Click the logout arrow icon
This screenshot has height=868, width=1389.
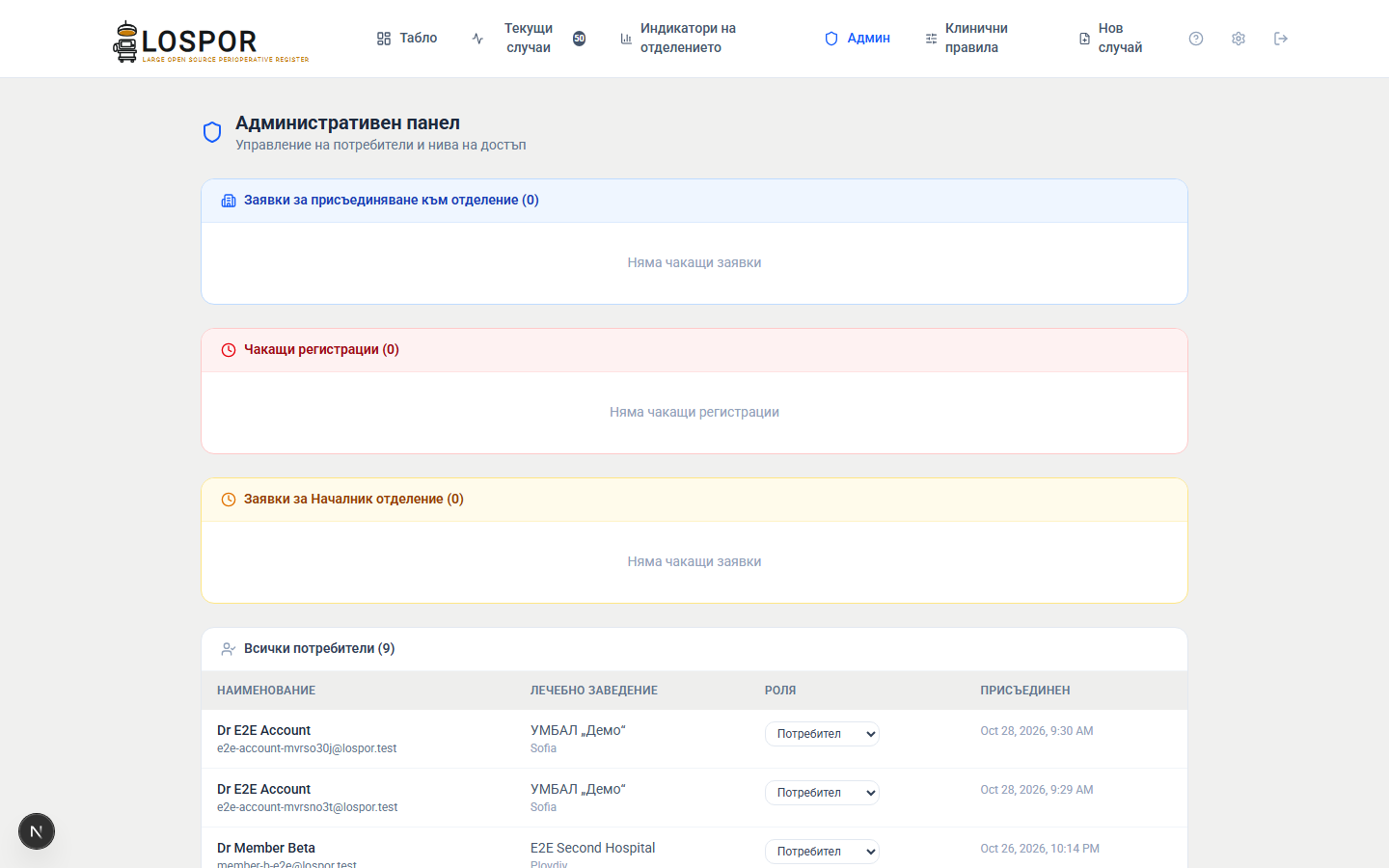[x=1281, y=39]
